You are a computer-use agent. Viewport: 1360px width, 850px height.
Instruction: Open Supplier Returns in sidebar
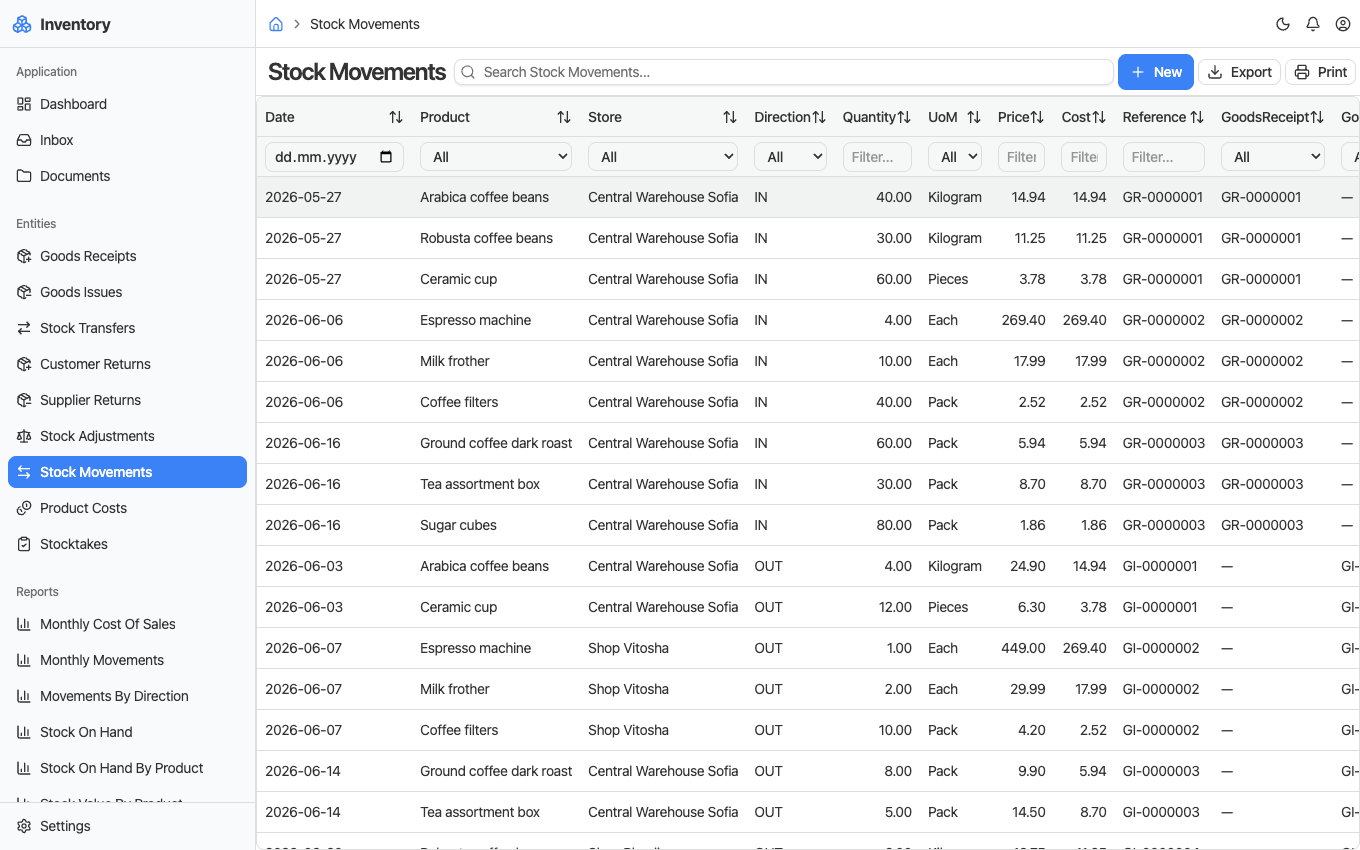(127, 400)
